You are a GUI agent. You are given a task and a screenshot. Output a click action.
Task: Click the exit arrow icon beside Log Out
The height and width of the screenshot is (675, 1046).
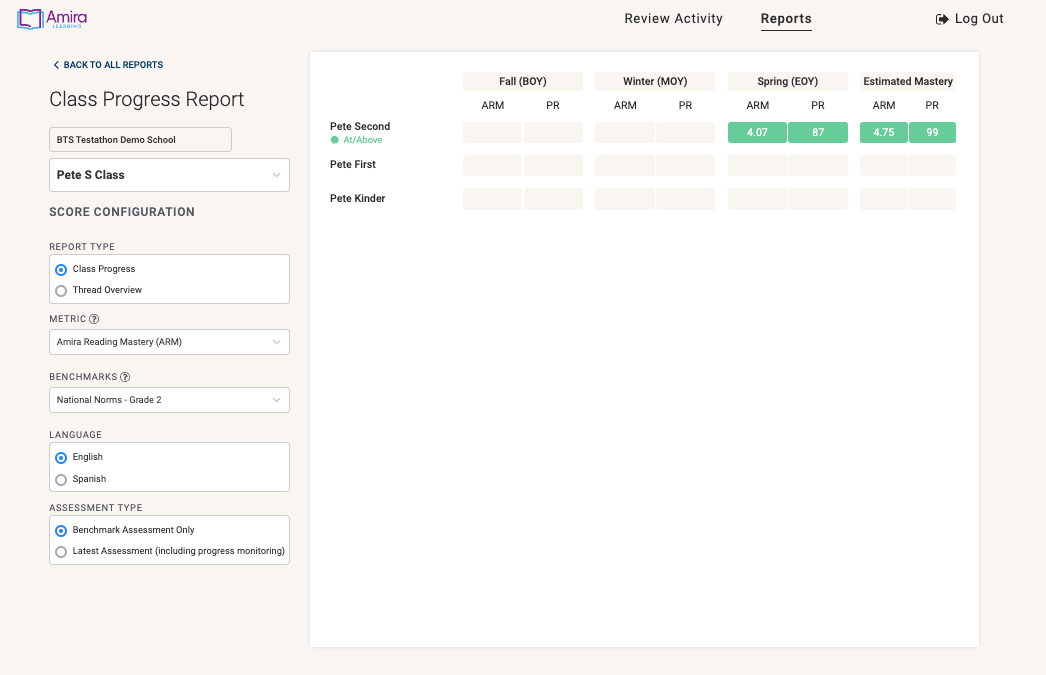pyautogui.click(x=940, y=18)
